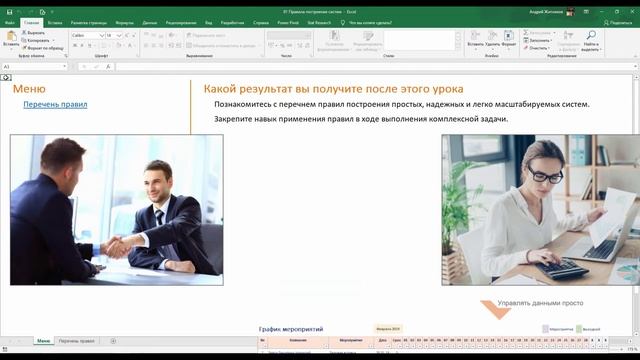Screen dimensions: 640x360
Task: Click the Меню heading text
Action: tap(29, 89)
